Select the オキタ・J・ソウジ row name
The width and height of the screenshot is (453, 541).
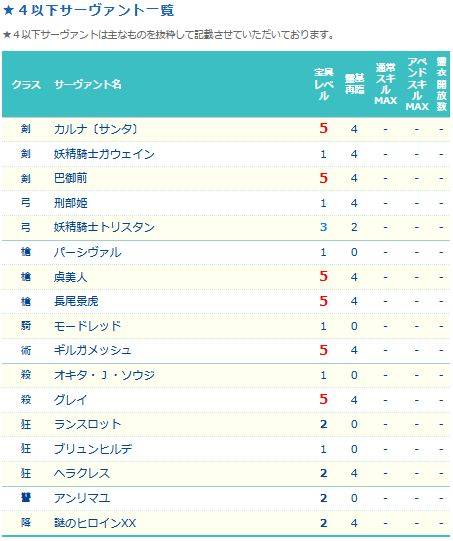[x=104, y=375]
